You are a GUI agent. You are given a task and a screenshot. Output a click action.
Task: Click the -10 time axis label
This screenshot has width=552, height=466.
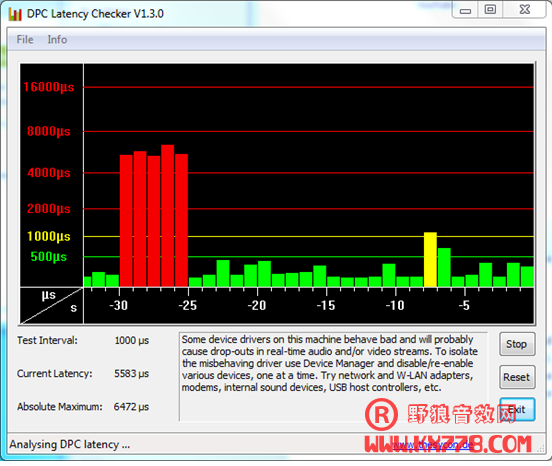pos(395,305)
